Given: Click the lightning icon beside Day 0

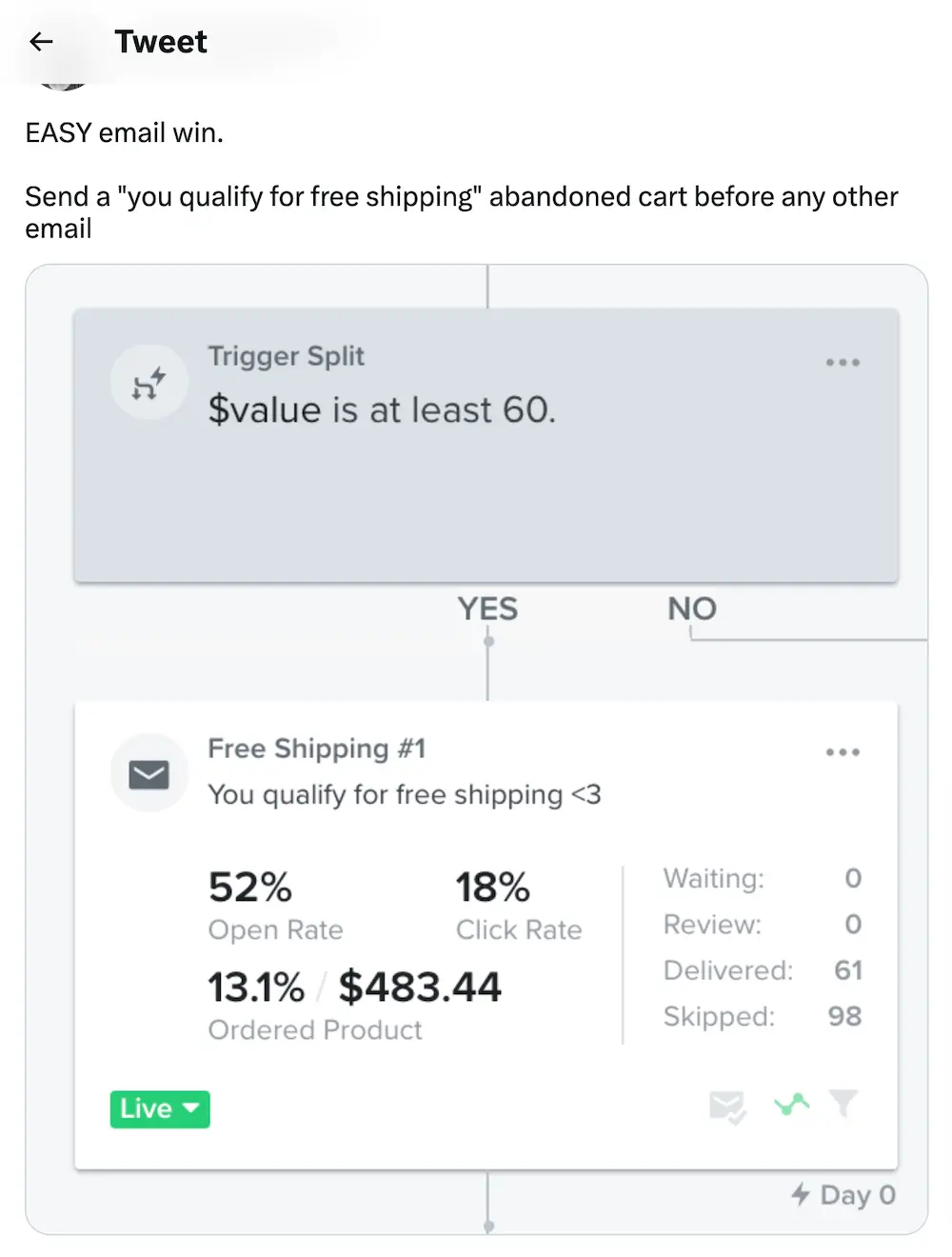Looking at the screenshot, I should tap(801, 1194).
